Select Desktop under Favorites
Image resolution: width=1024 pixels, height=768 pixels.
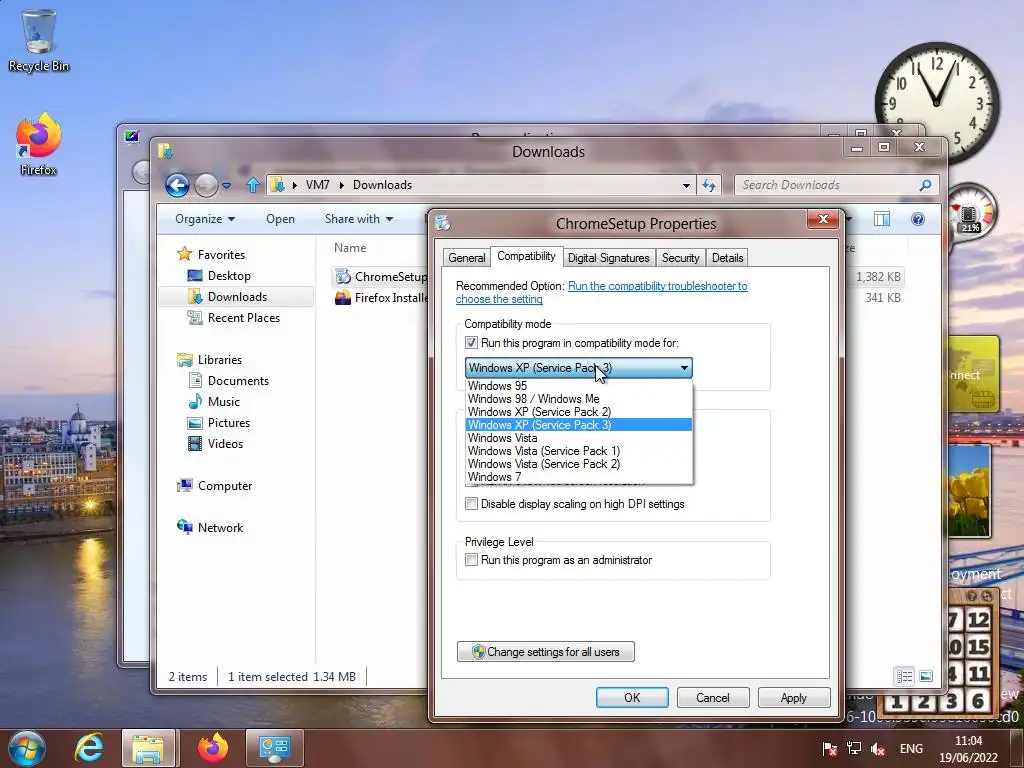tap(229, 276)
